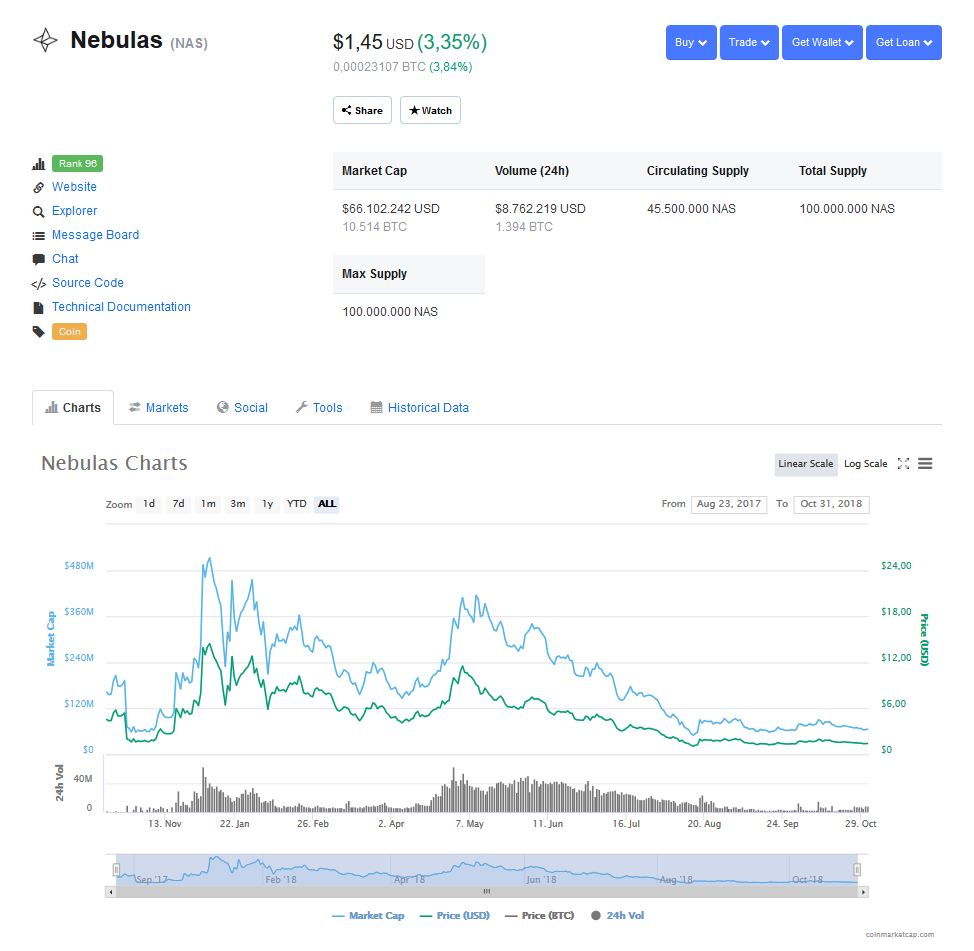This screenshot has height=951, width=974.
Task: Click the Watch star button
Action: (430, 110)
